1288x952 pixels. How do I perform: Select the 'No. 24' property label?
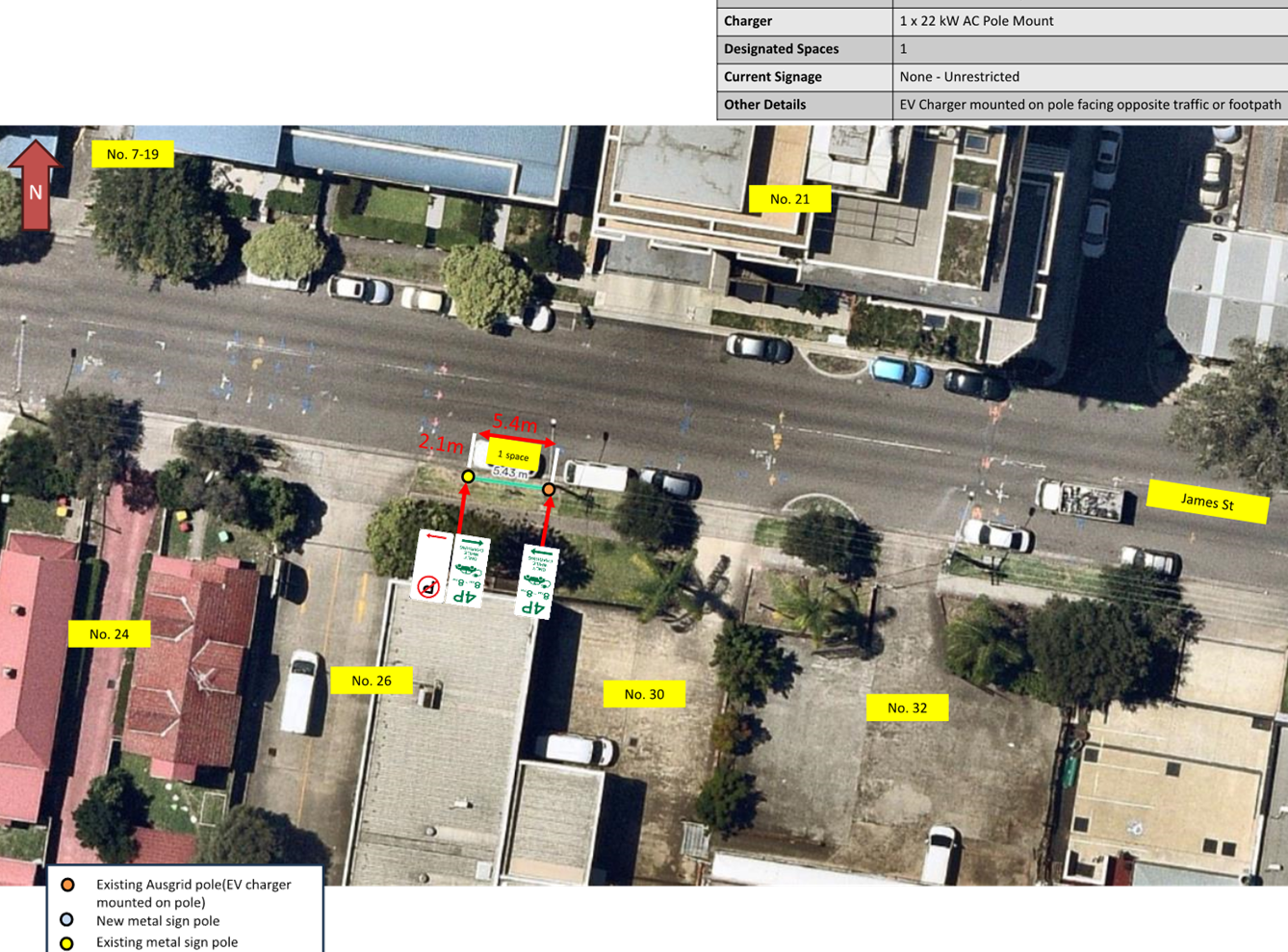tap(109, 634)
